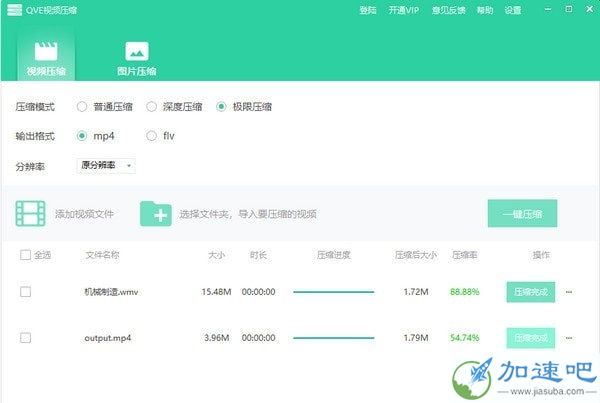Click the 文件名称 column header

(x=102, y=255)
